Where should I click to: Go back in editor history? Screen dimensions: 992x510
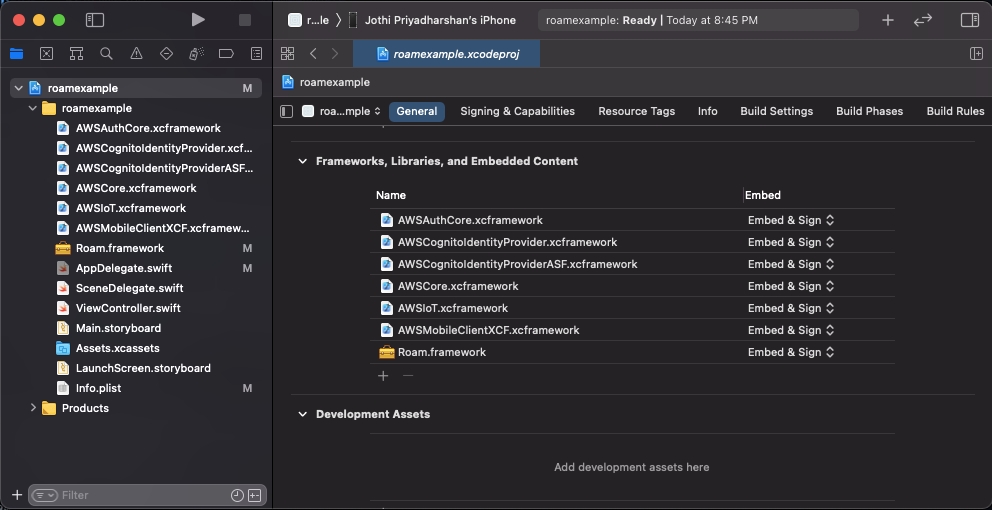tap(313, 54)
